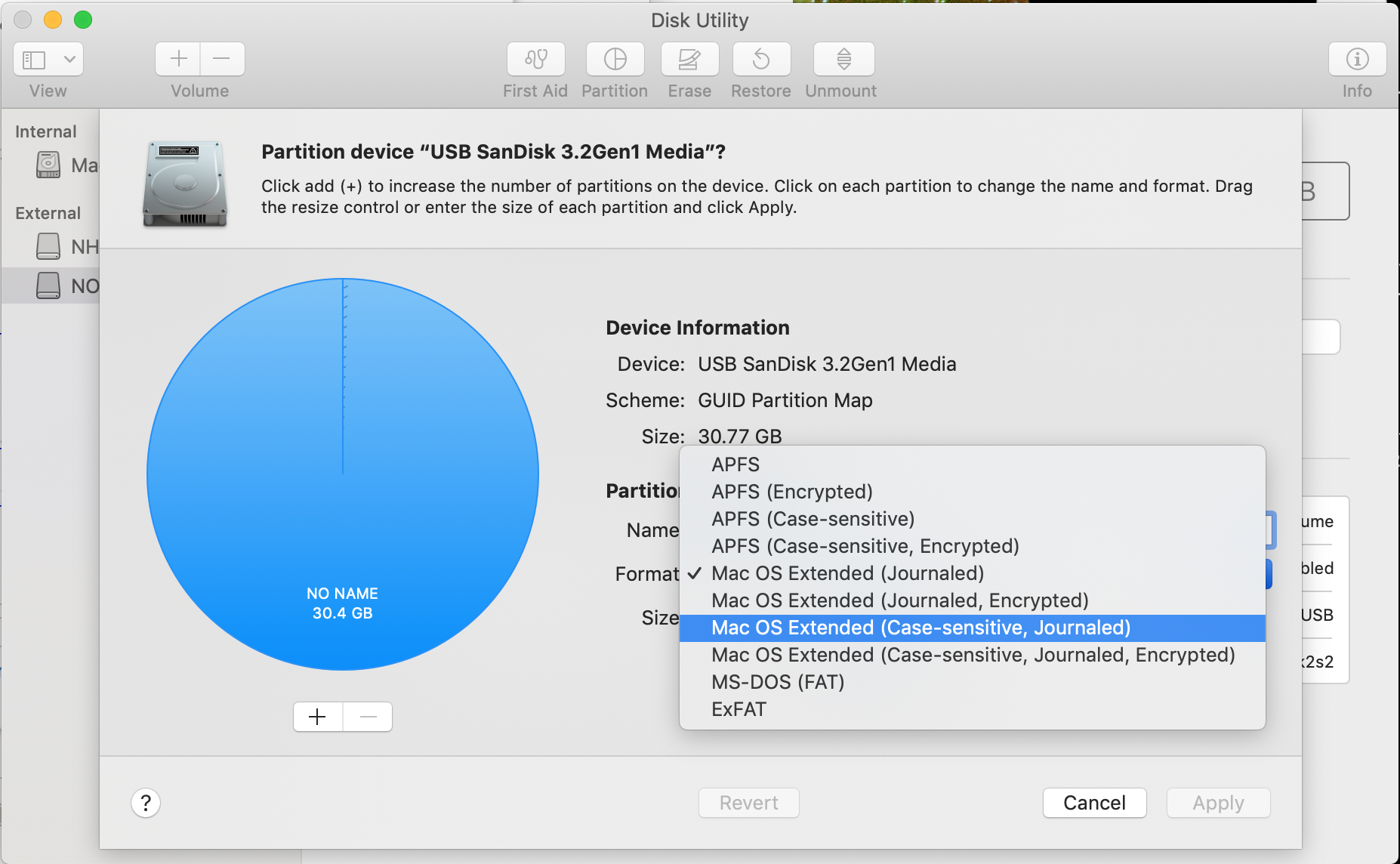Open the Info panel icon
This screenshot has width=1400, height=864.
coord(1357,59)
